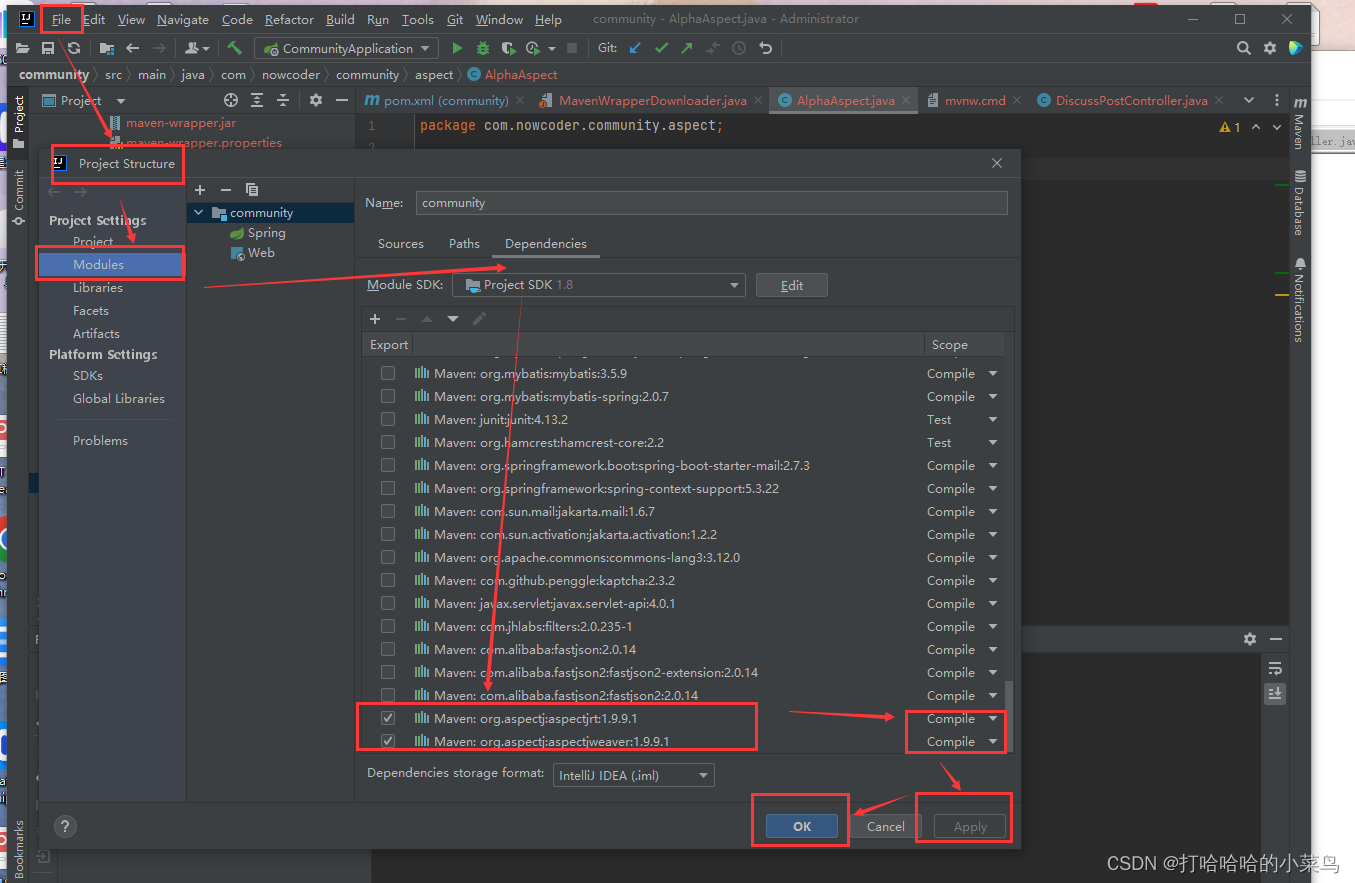Open the Tools menu
The height and width of the screenshot is (883, 1355).
point(417,19)
